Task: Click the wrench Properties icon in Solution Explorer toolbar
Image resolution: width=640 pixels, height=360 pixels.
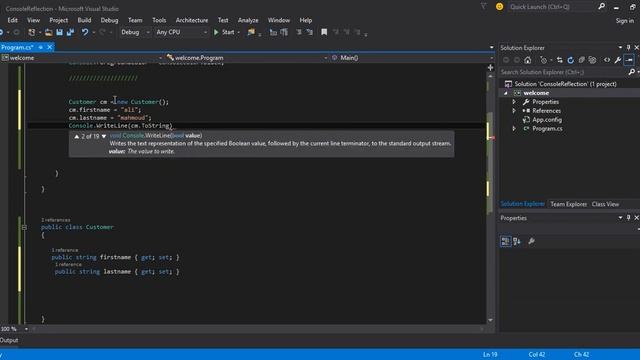Action: tap(618, 60)
